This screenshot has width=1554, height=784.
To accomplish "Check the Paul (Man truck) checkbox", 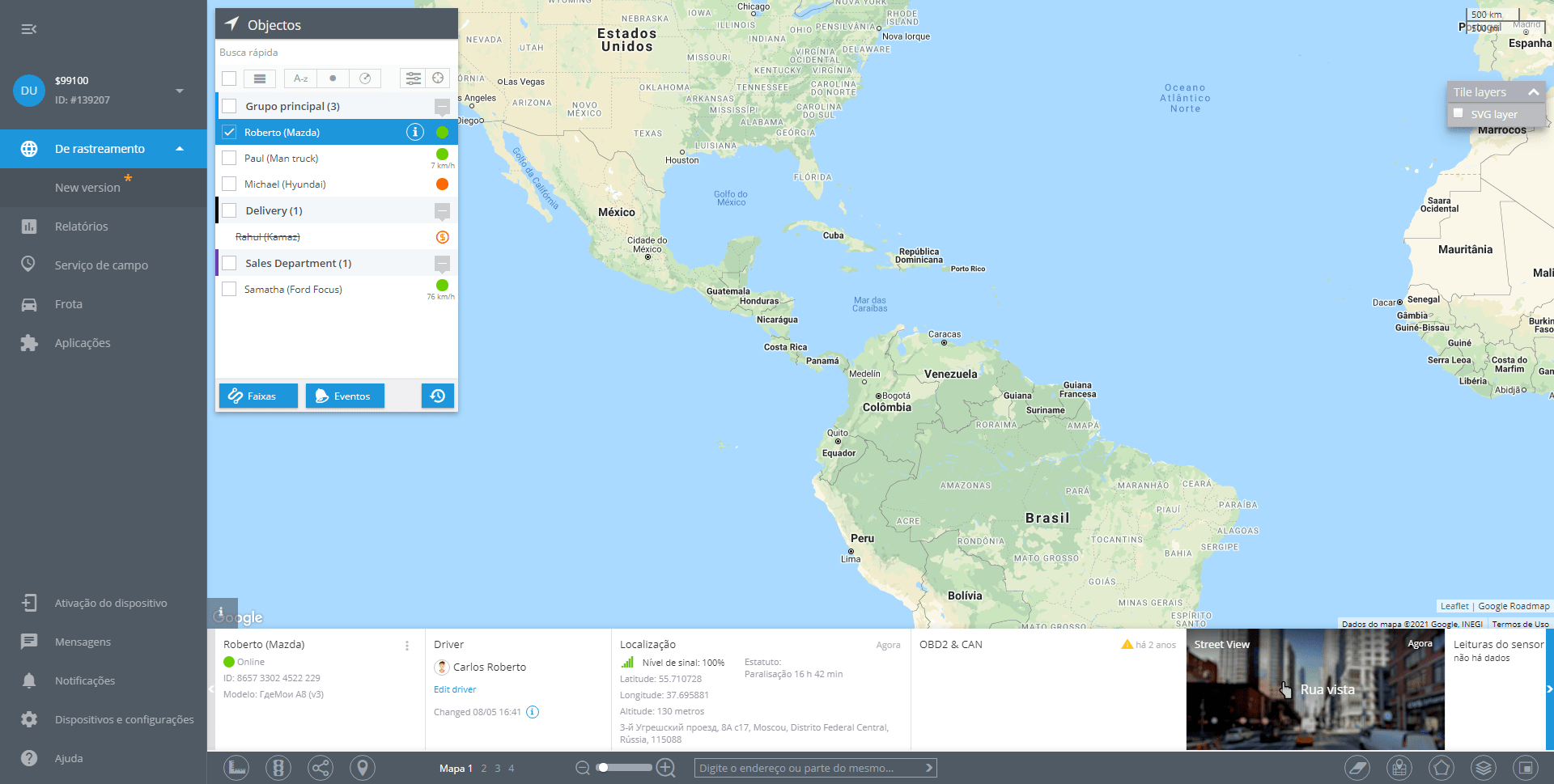I will pos(229,158).
